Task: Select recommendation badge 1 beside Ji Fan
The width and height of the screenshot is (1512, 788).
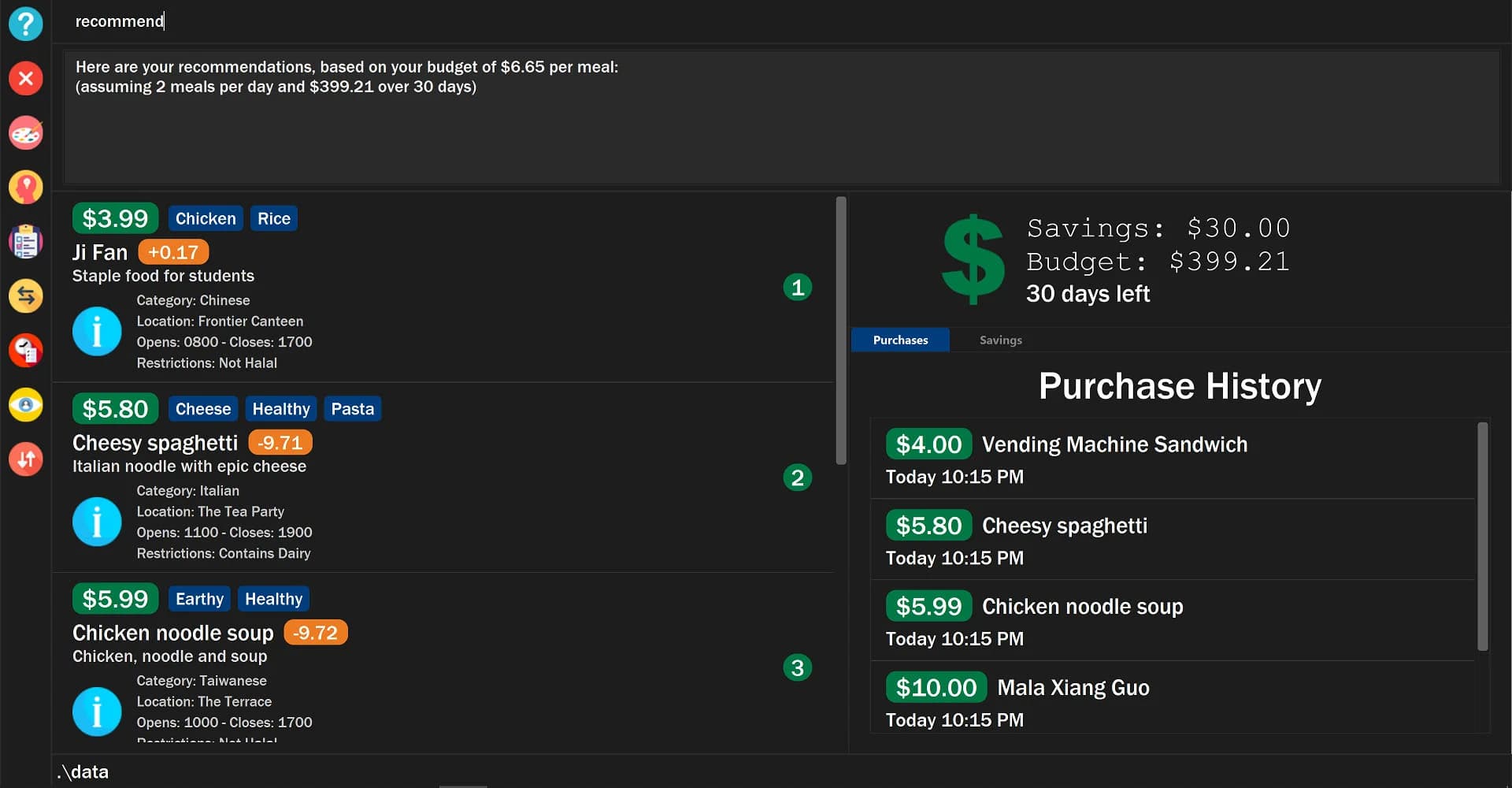Action: click(x=798, y=287)
